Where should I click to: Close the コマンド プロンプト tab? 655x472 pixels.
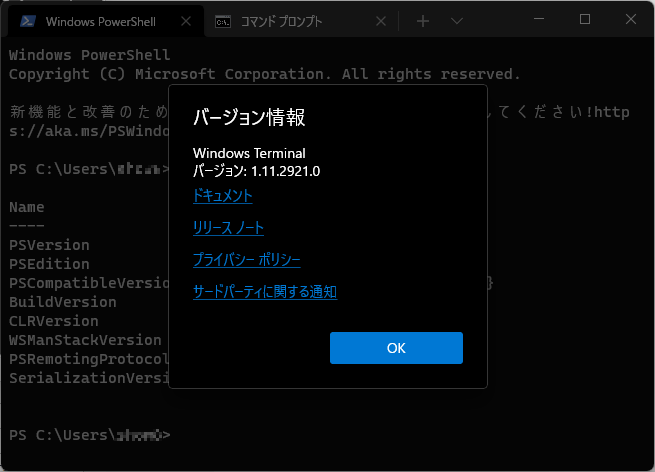381,21
